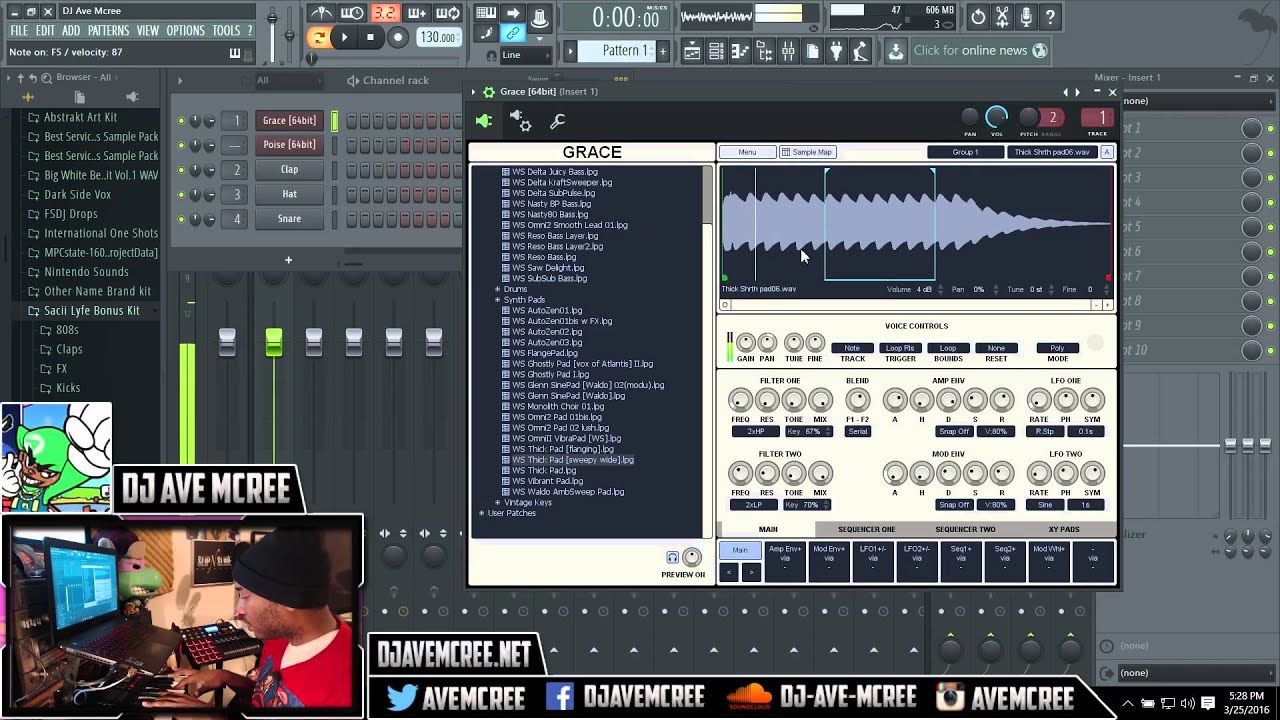The width and height of the screenshot is (1280, 720).
Task: Toggle loop recording icon
Action: (448, 13)
